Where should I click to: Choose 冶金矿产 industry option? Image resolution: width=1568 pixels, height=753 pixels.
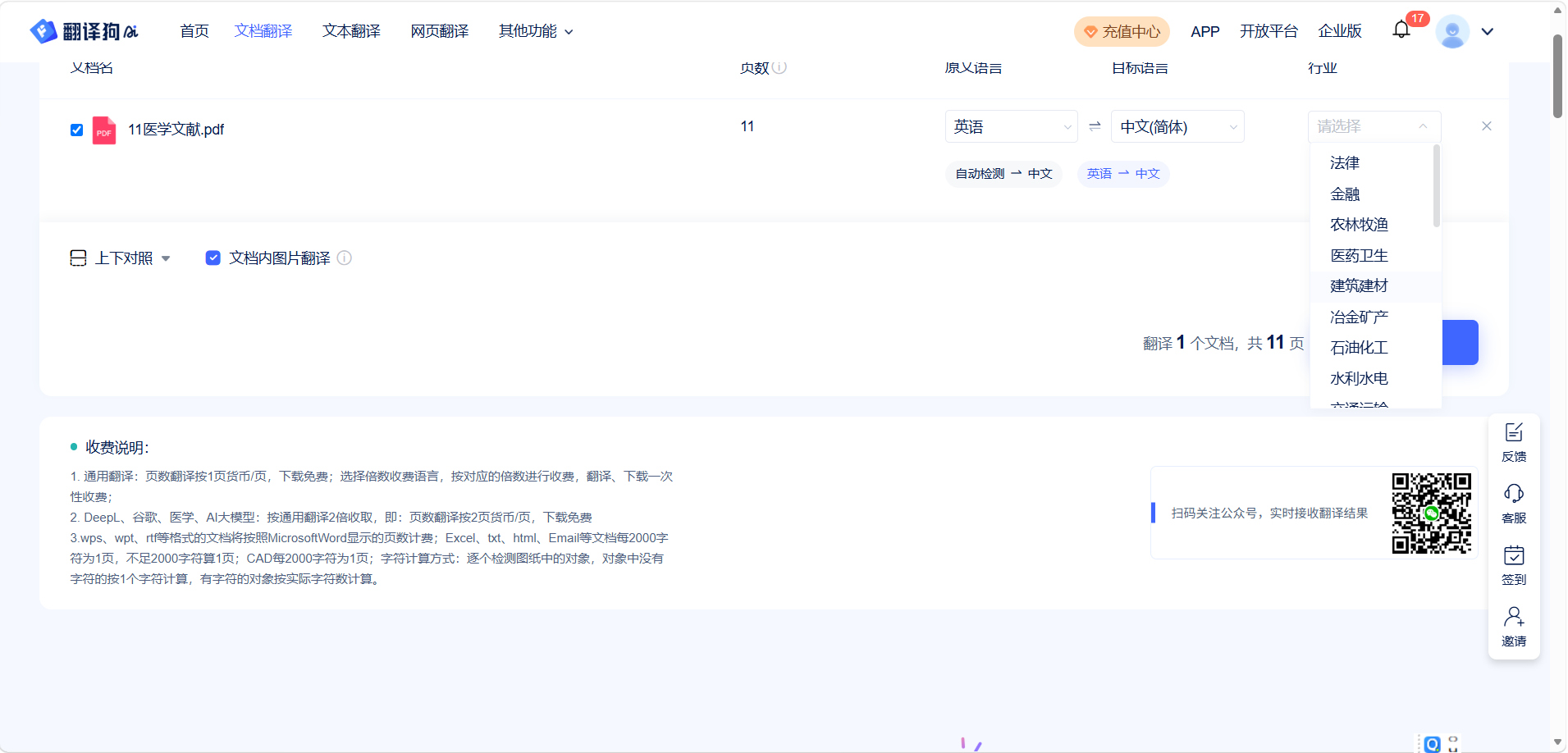tap(1375, 317)
